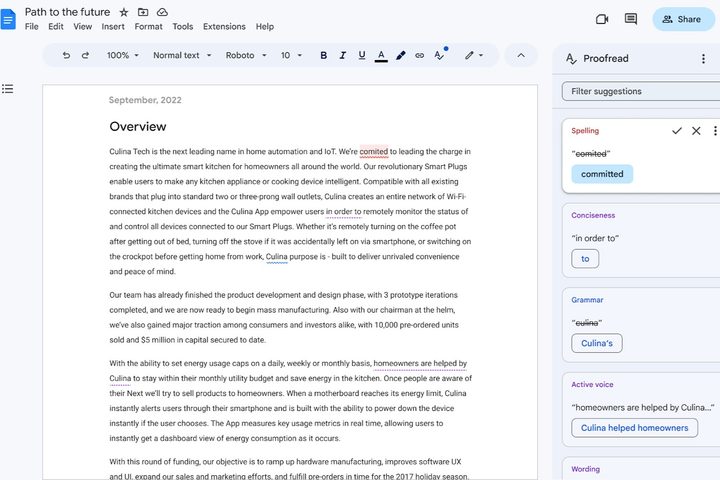Click the Overview heading in the document
The image size is (720, 480).
[138, 126]
